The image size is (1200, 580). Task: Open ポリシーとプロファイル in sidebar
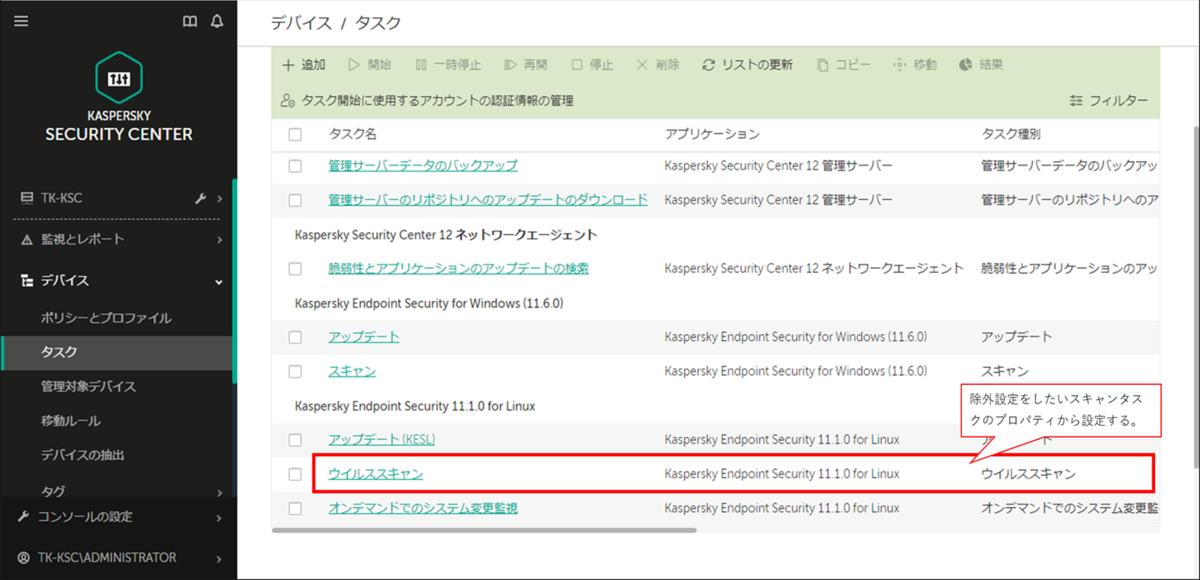pos(106,318)
